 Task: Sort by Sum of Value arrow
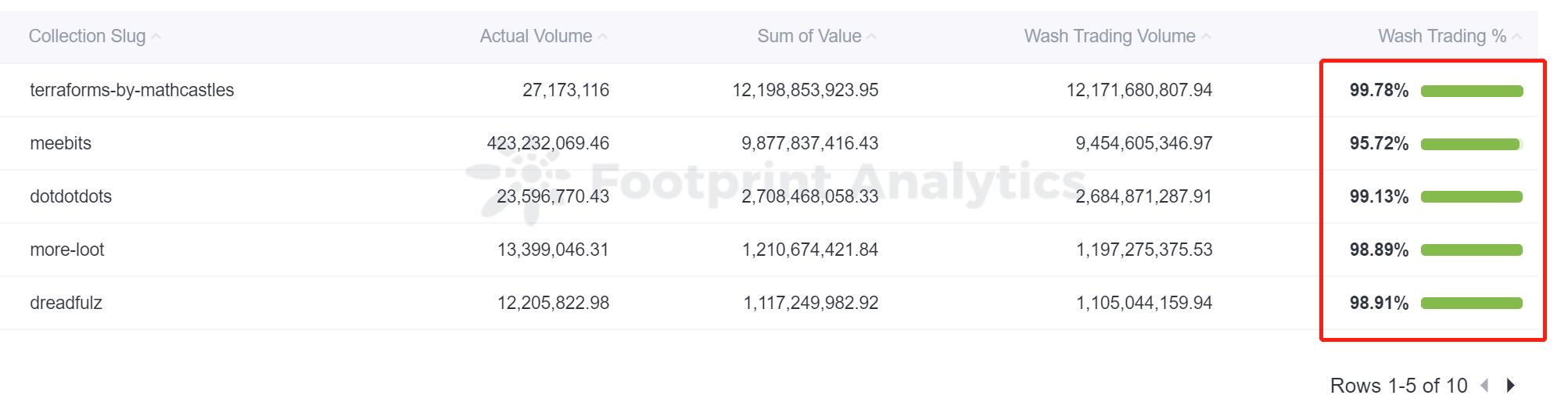(872, 37)
